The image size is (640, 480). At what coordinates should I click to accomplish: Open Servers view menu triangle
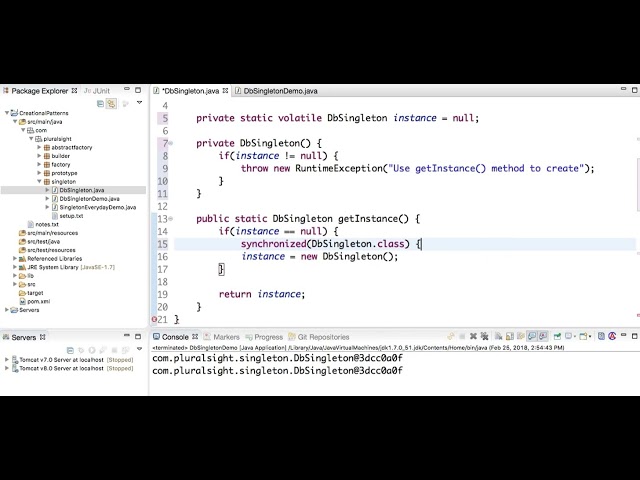click(139, 349)
